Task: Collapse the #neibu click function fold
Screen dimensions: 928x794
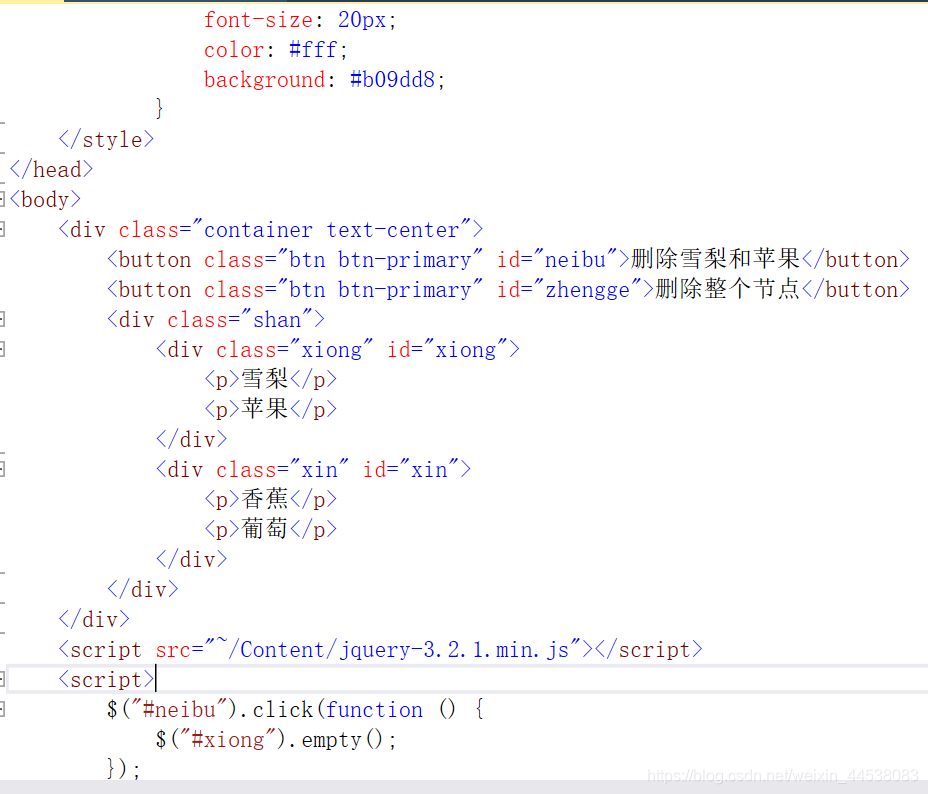Action: pyautogui.click(x=2, y=709)
